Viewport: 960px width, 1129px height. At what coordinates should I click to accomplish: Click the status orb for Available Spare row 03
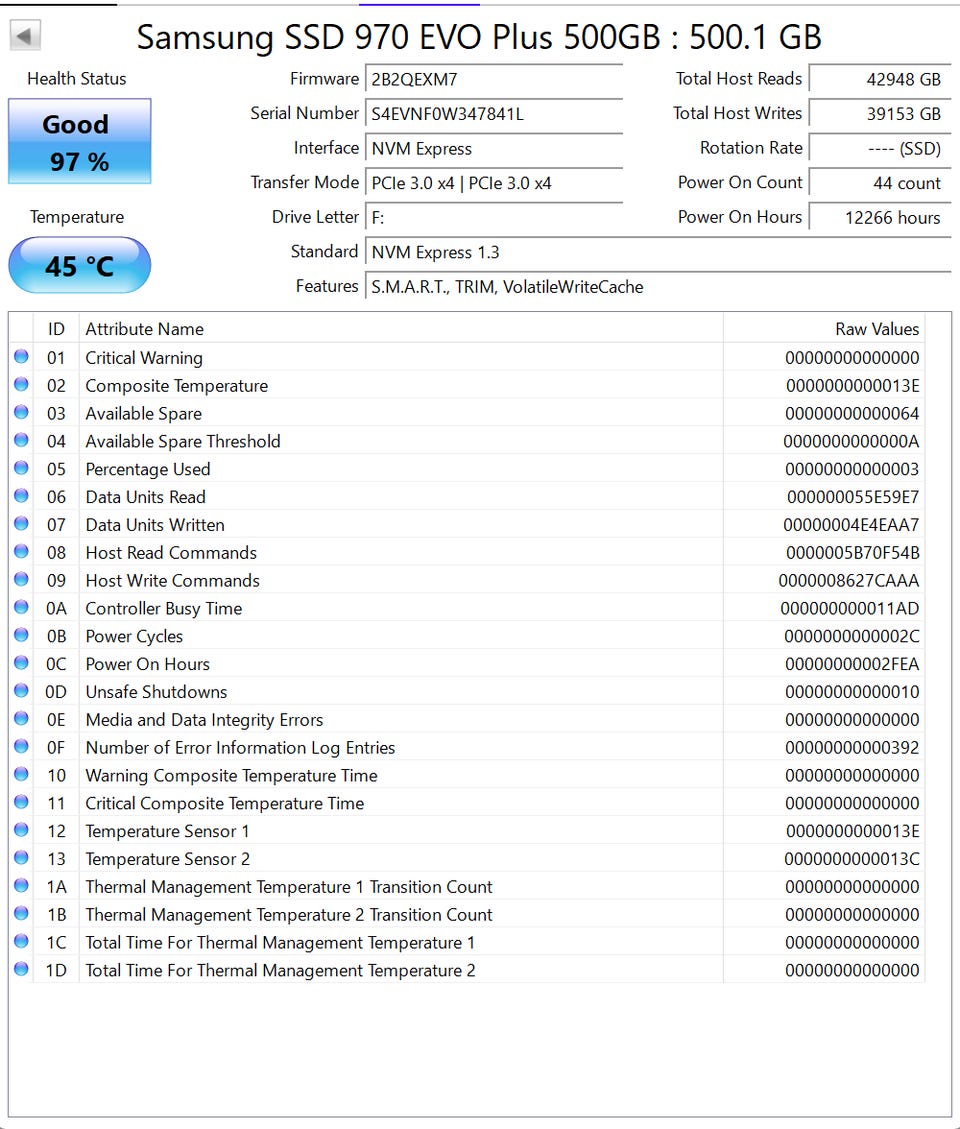(x=22, y=412)
